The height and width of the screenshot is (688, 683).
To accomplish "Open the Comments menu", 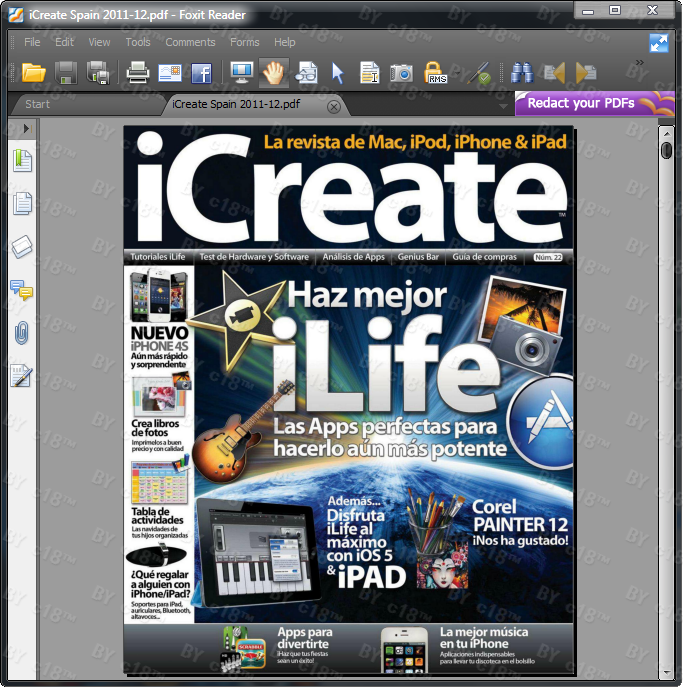I will click(x=190, y=42).
